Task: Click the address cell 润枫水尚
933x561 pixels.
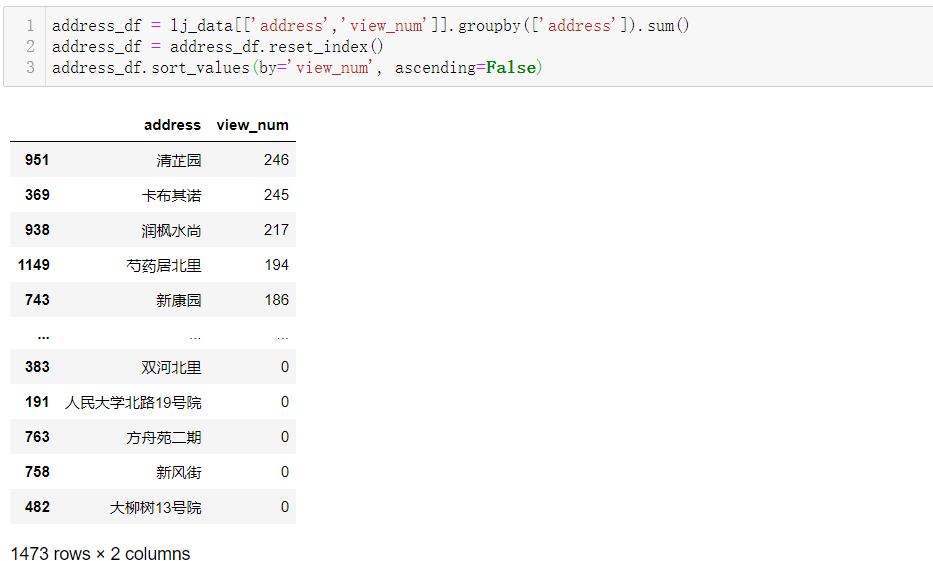Action: click(171, 230)
